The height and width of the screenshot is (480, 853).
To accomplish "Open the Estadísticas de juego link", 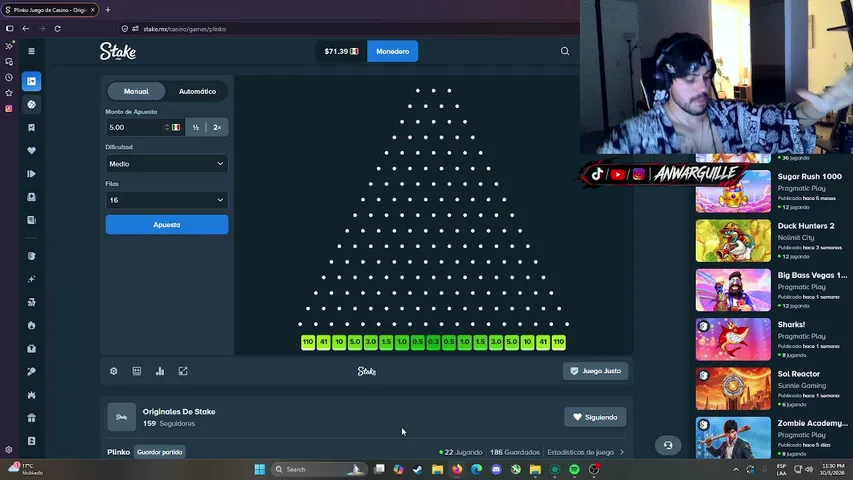I will point(580,452).
